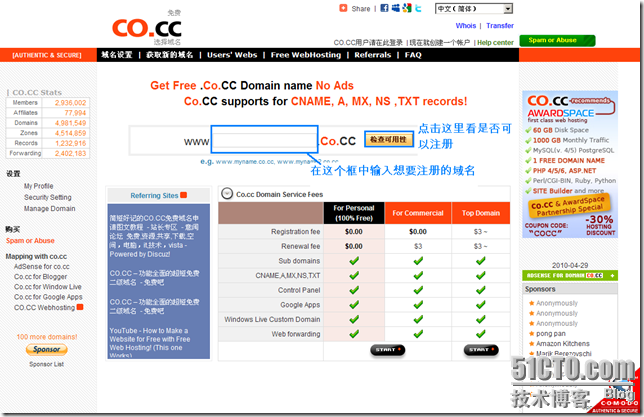Image resolution: width=644 pixels, height=417 pixels.
Task: Open the FAQ menu item
Action: pos(413,55)
